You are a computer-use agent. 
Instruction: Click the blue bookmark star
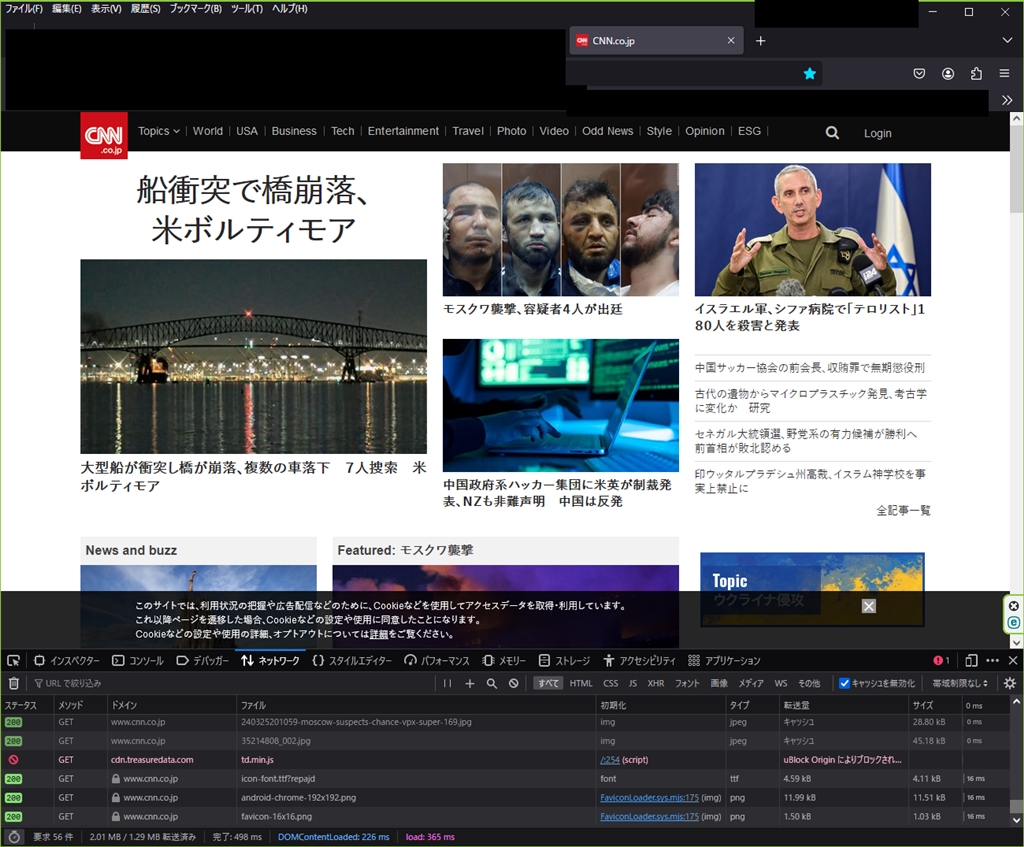810,73
